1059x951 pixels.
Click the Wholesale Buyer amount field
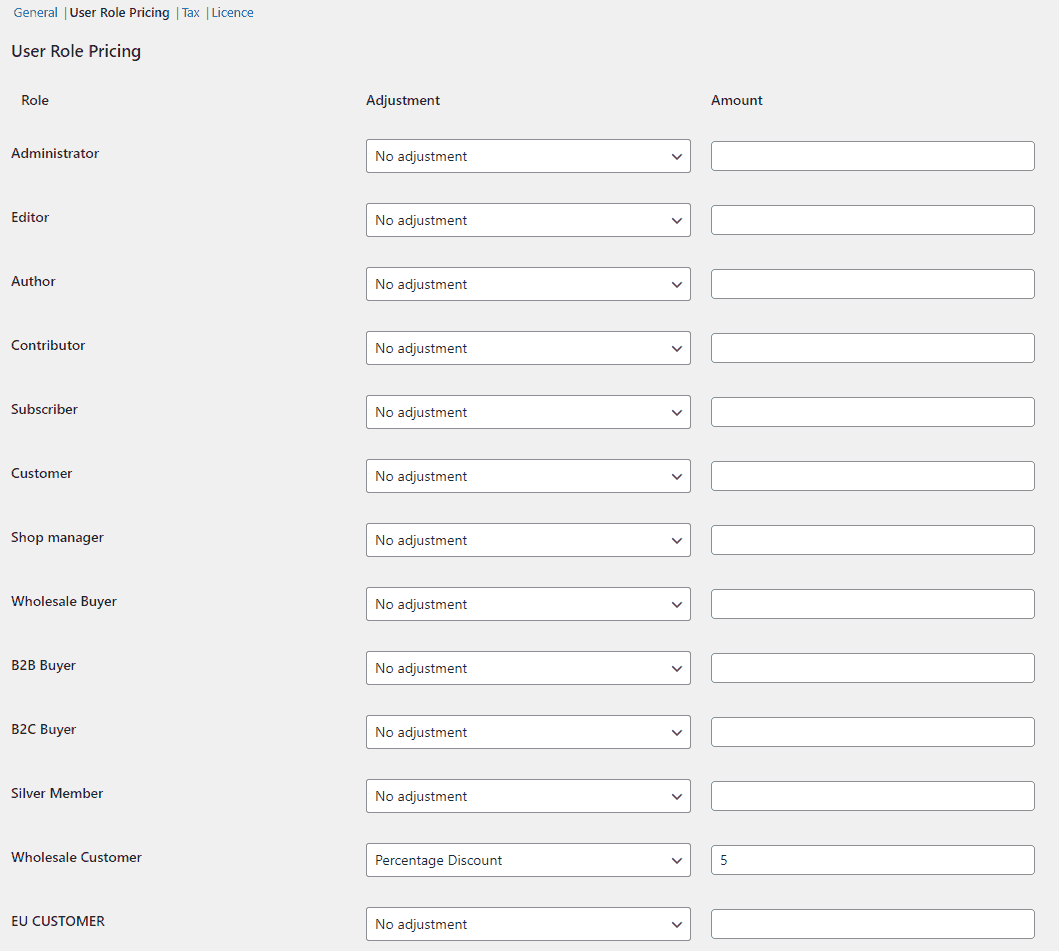873,604
